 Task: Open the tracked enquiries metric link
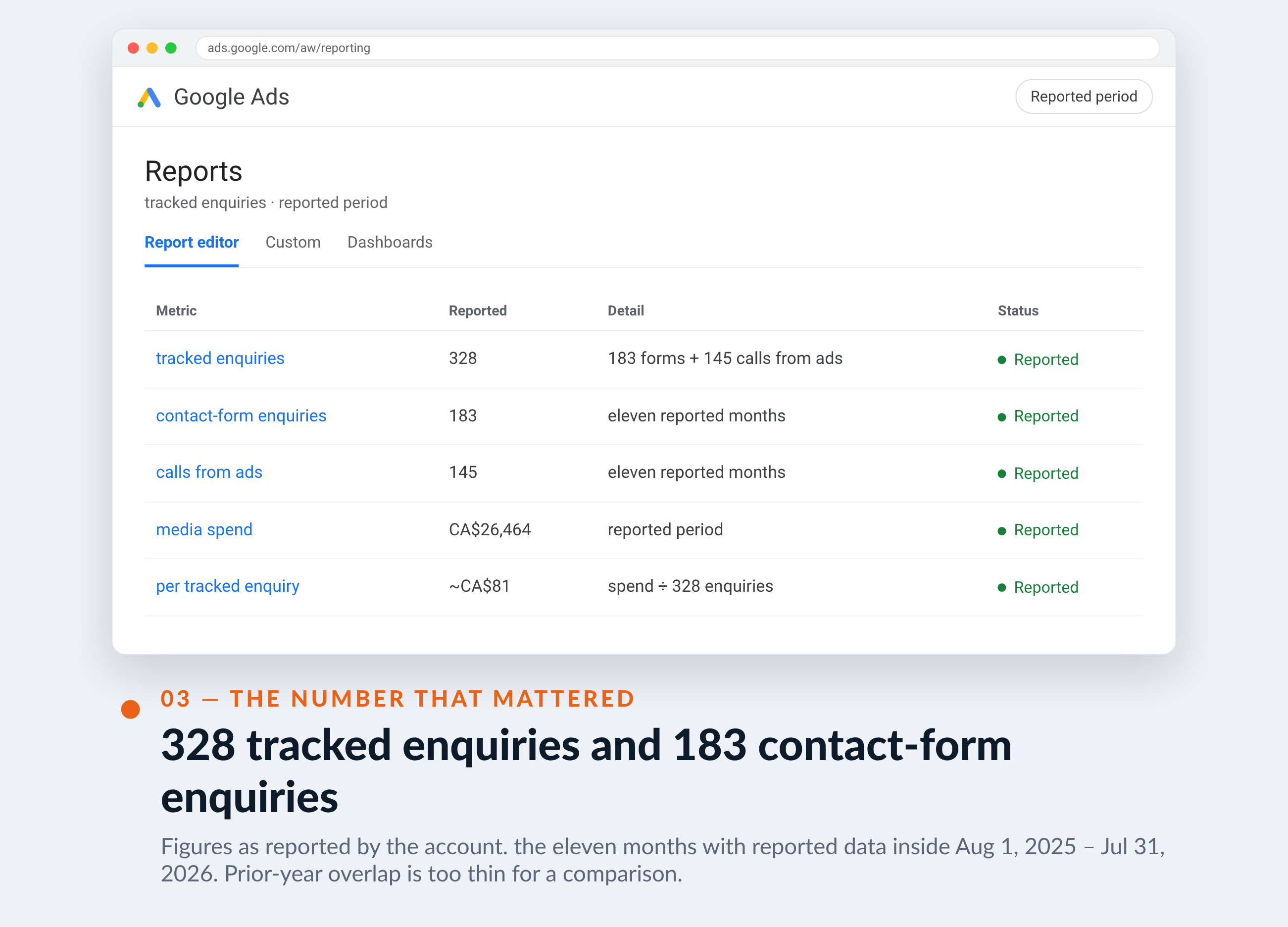click(x=220, y=359)
